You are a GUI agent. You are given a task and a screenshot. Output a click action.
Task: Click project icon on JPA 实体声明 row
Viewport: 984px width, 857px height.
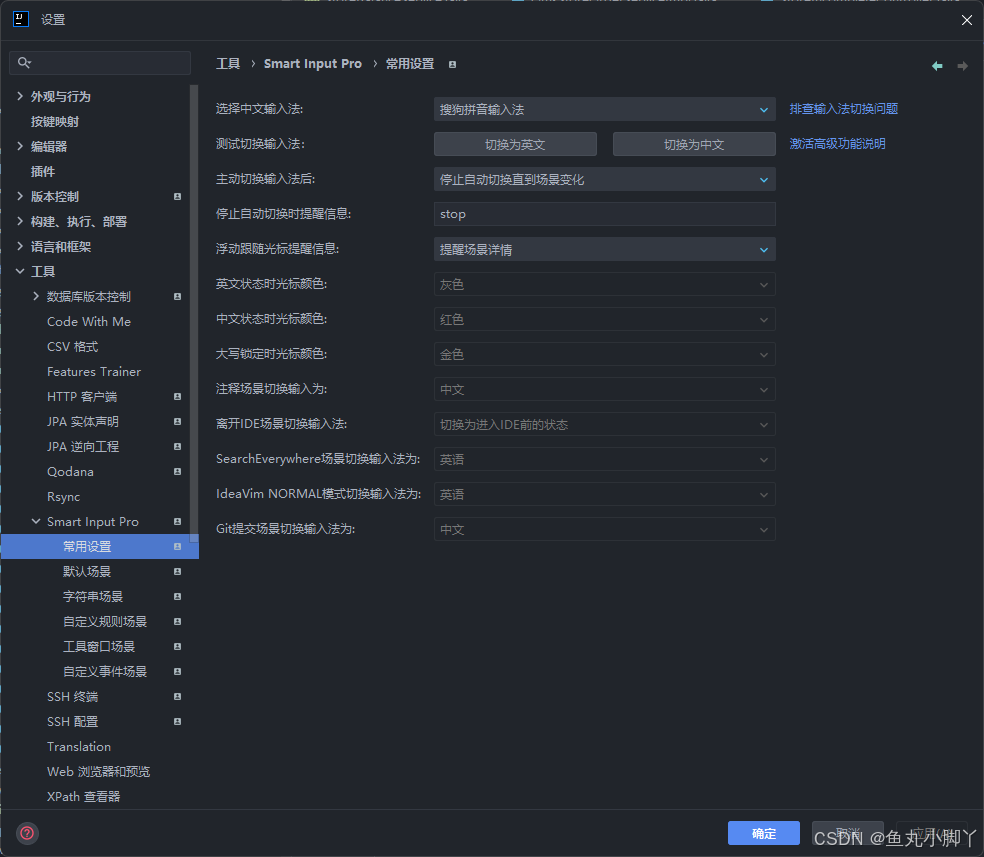pyautogui.click(x=178, y=422)
